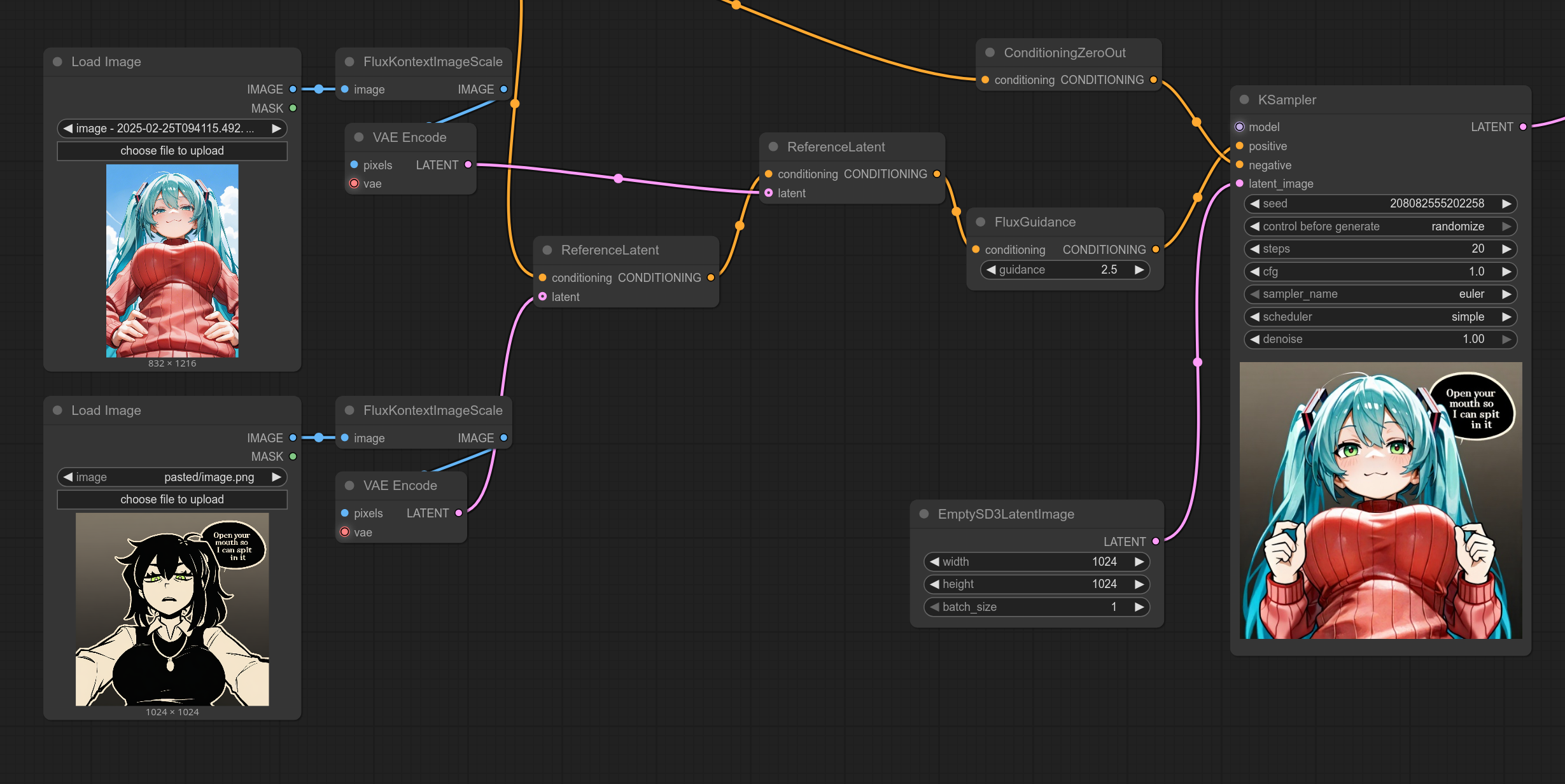This screenshot has height=784, width=1565.
Task: Open the pasted/image.png image selector dropdown
Action: coord(172,477)
